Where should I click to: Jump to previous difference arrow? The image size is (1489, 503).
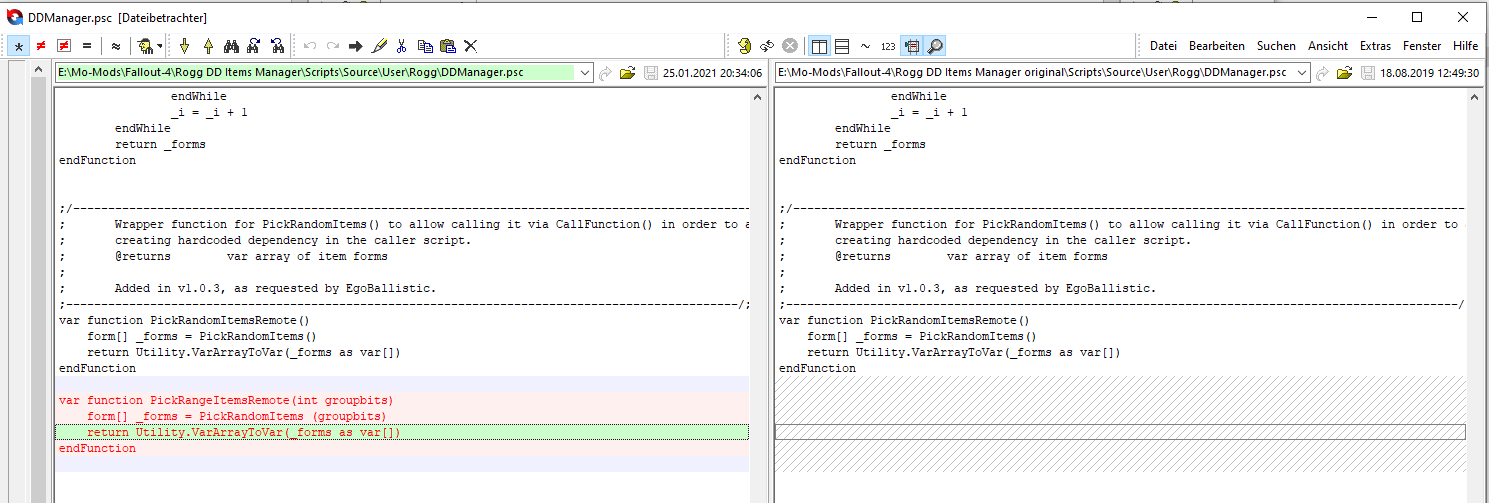point(208,46)
